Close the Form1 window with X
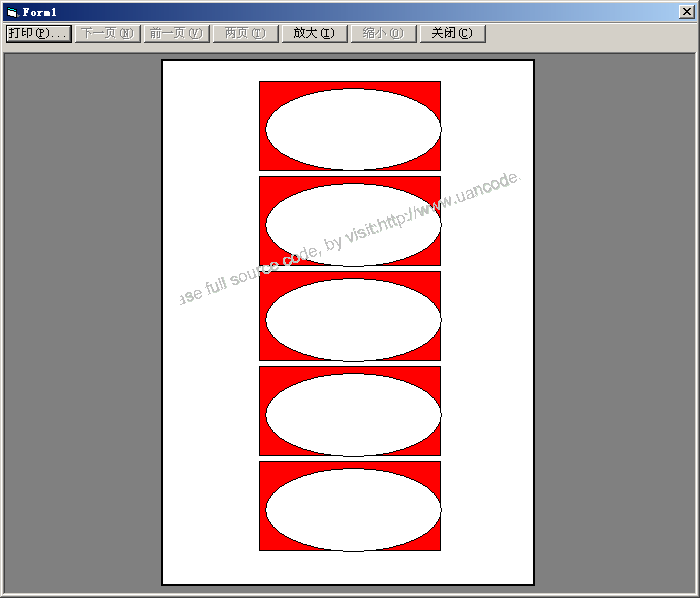Image resolution: width=700 pixels, height=598 pixels. 688,11
